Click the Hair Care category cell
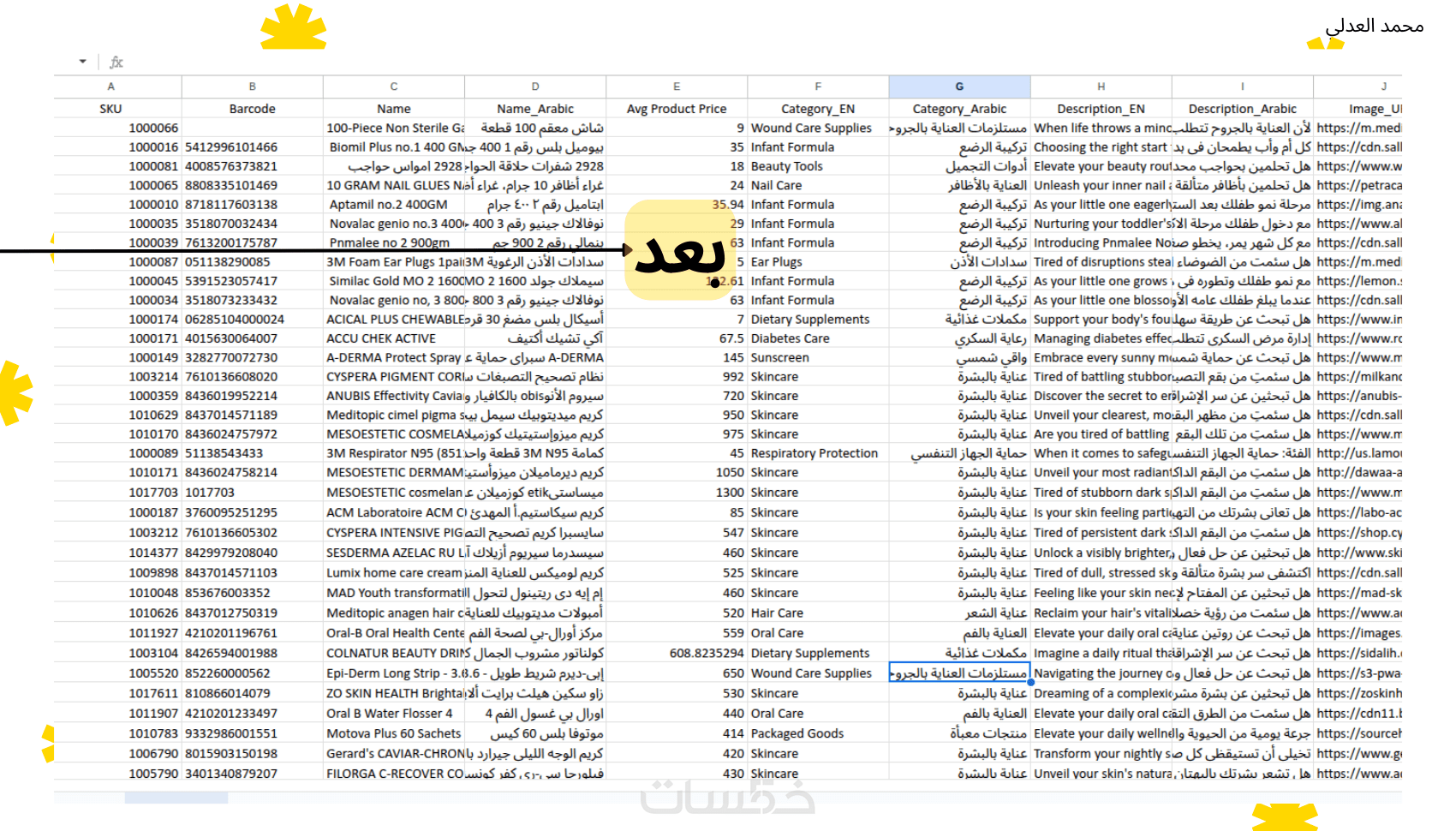Viewport: 1456px width, 831px height. [x=818, y=613]
